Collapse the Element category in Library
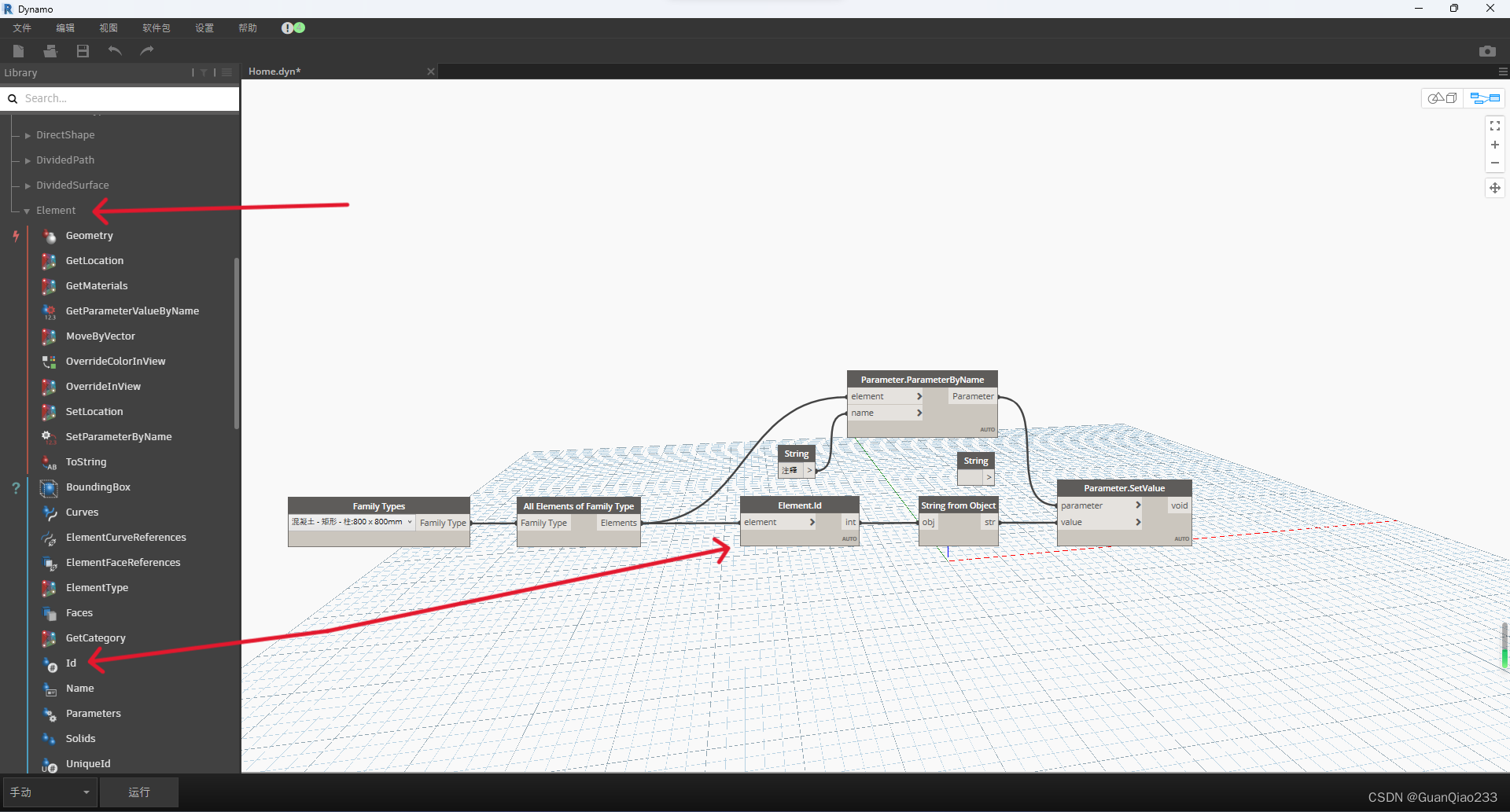The width and height of the screenshot is (1510, 812). click(x=25, y=211)
